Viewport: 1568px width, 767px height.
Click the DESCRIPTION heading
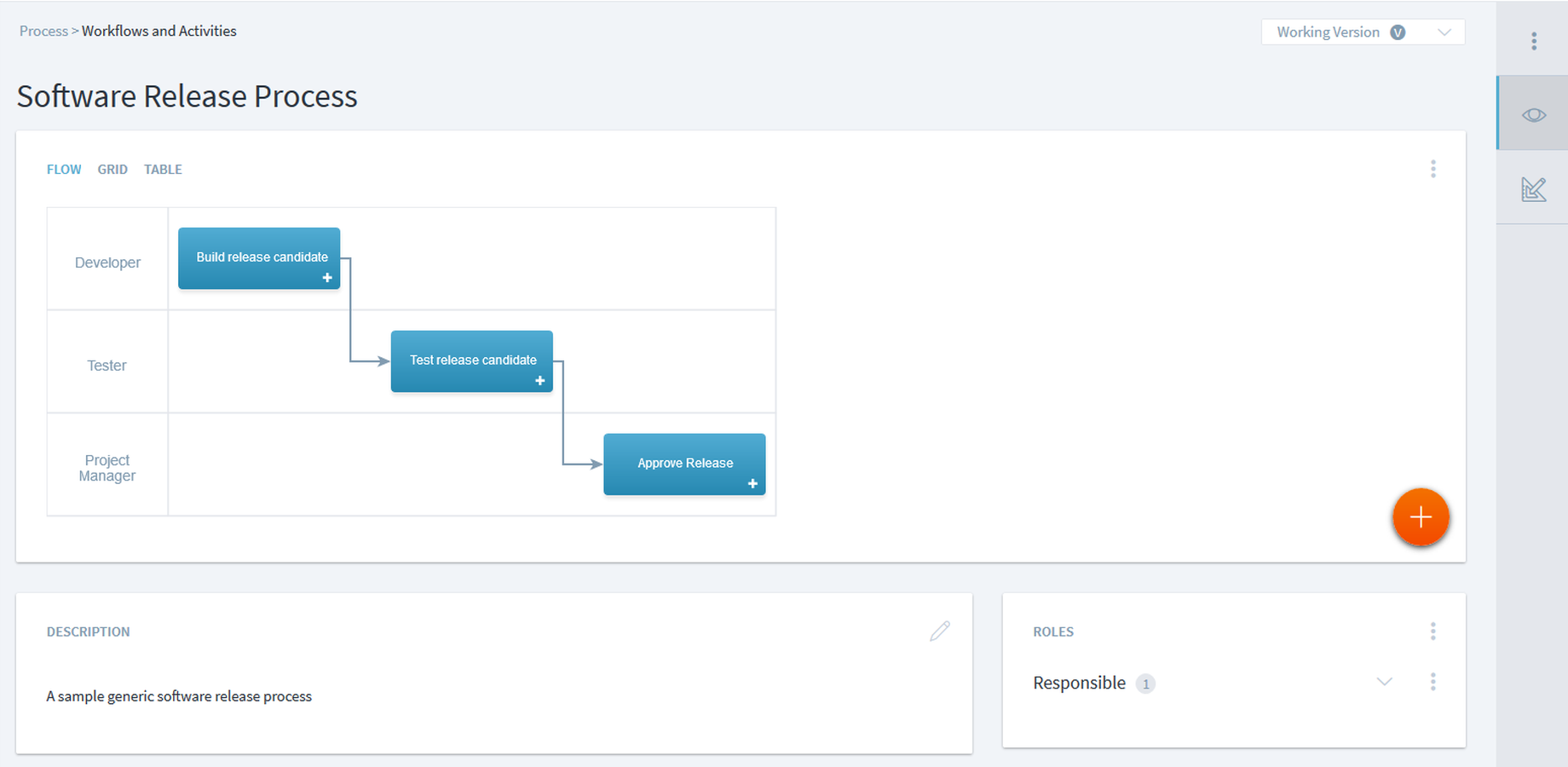click(x=88, y=631)
